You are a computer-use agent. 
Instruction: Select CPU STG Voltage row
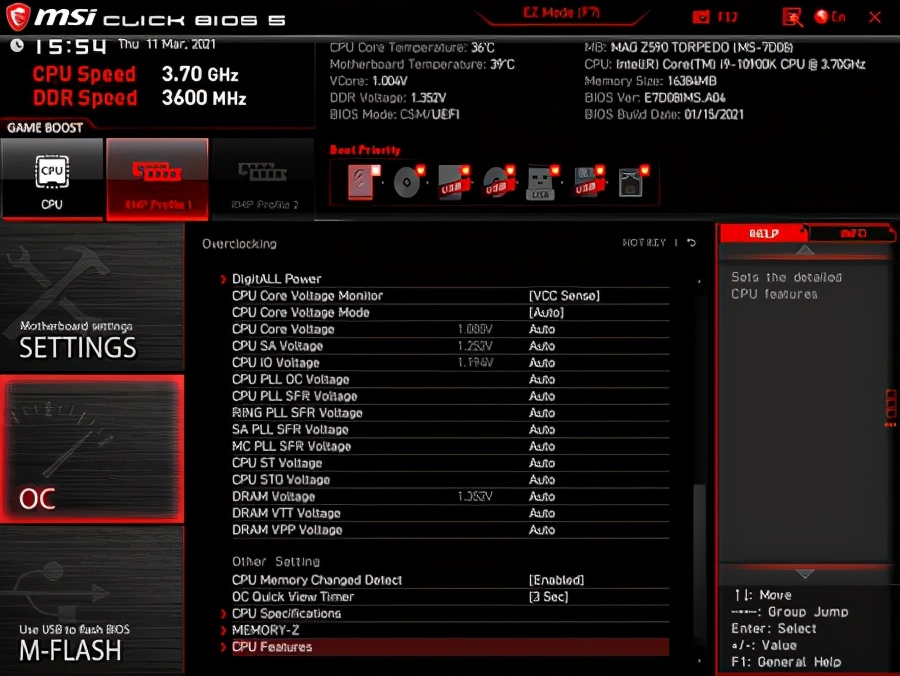point(451,479)
